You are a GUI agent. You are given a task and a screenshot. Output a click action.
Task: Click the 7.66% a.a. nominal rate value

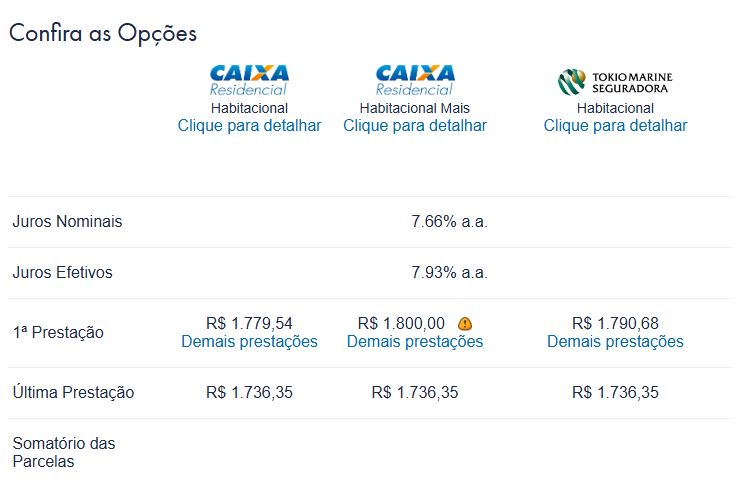[449, 222]
